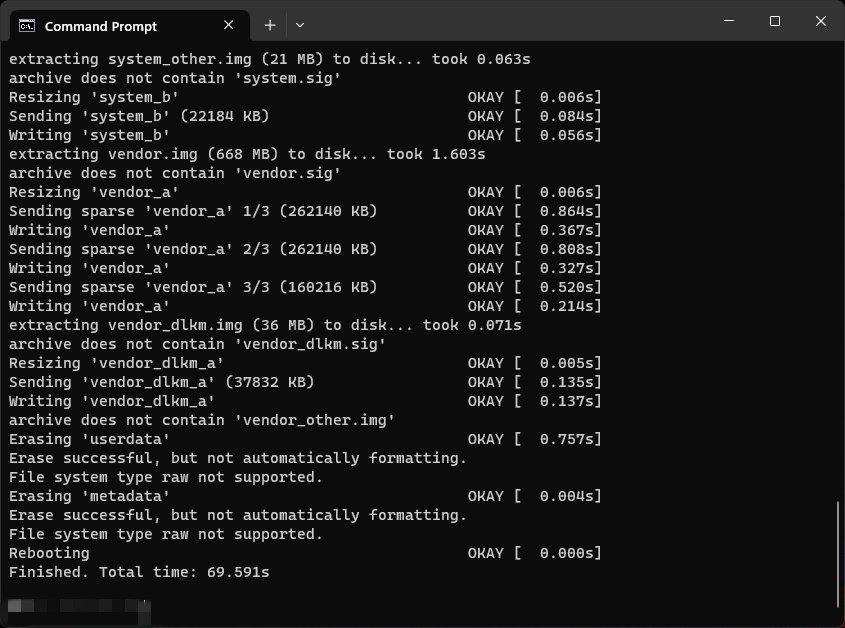
Task: Click the 'Rebooting' output line
Action: pos(305,553)
